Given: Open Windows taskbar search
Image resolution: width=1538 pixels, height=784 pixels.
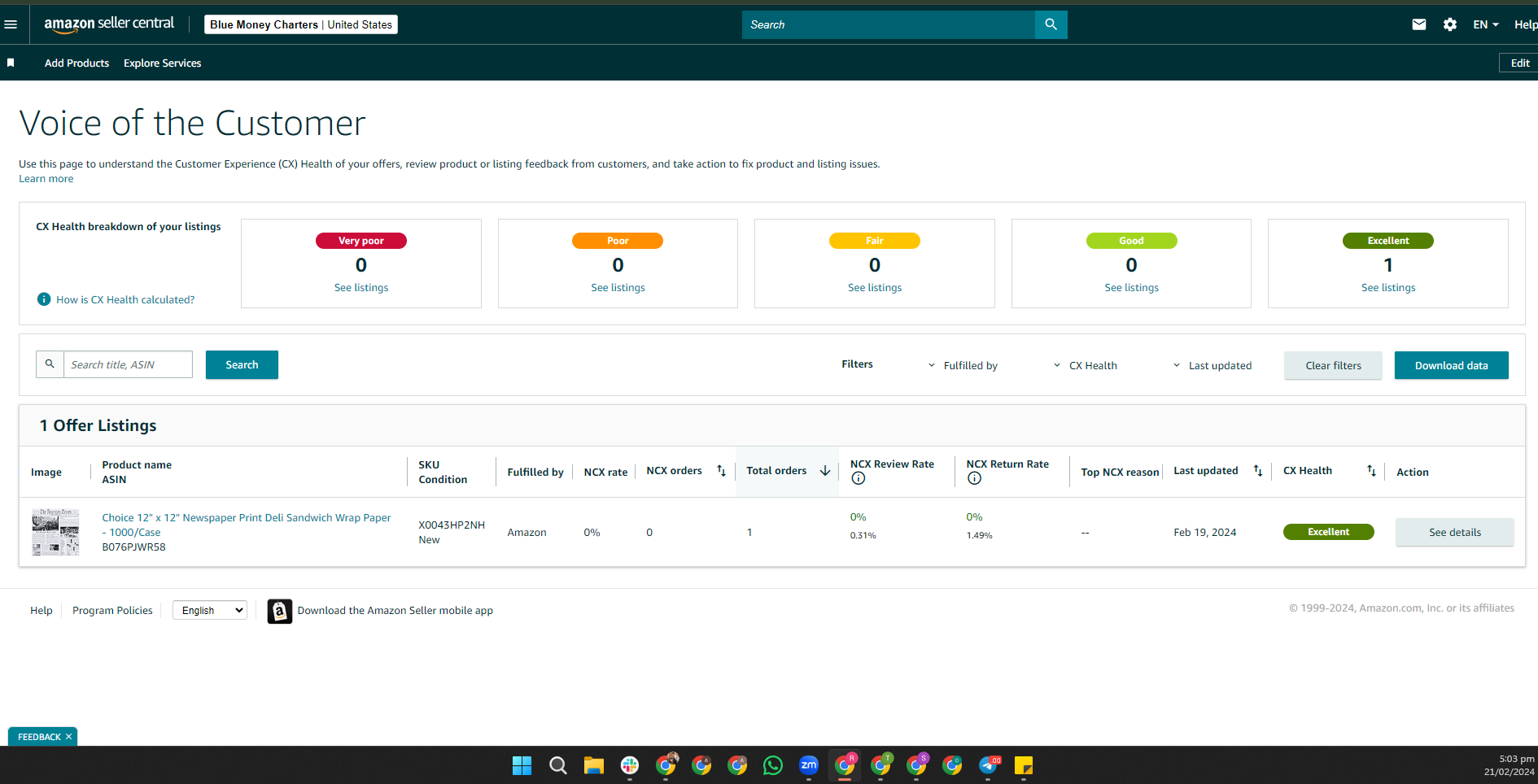Looking at the screenshot, I should [557, 765].
